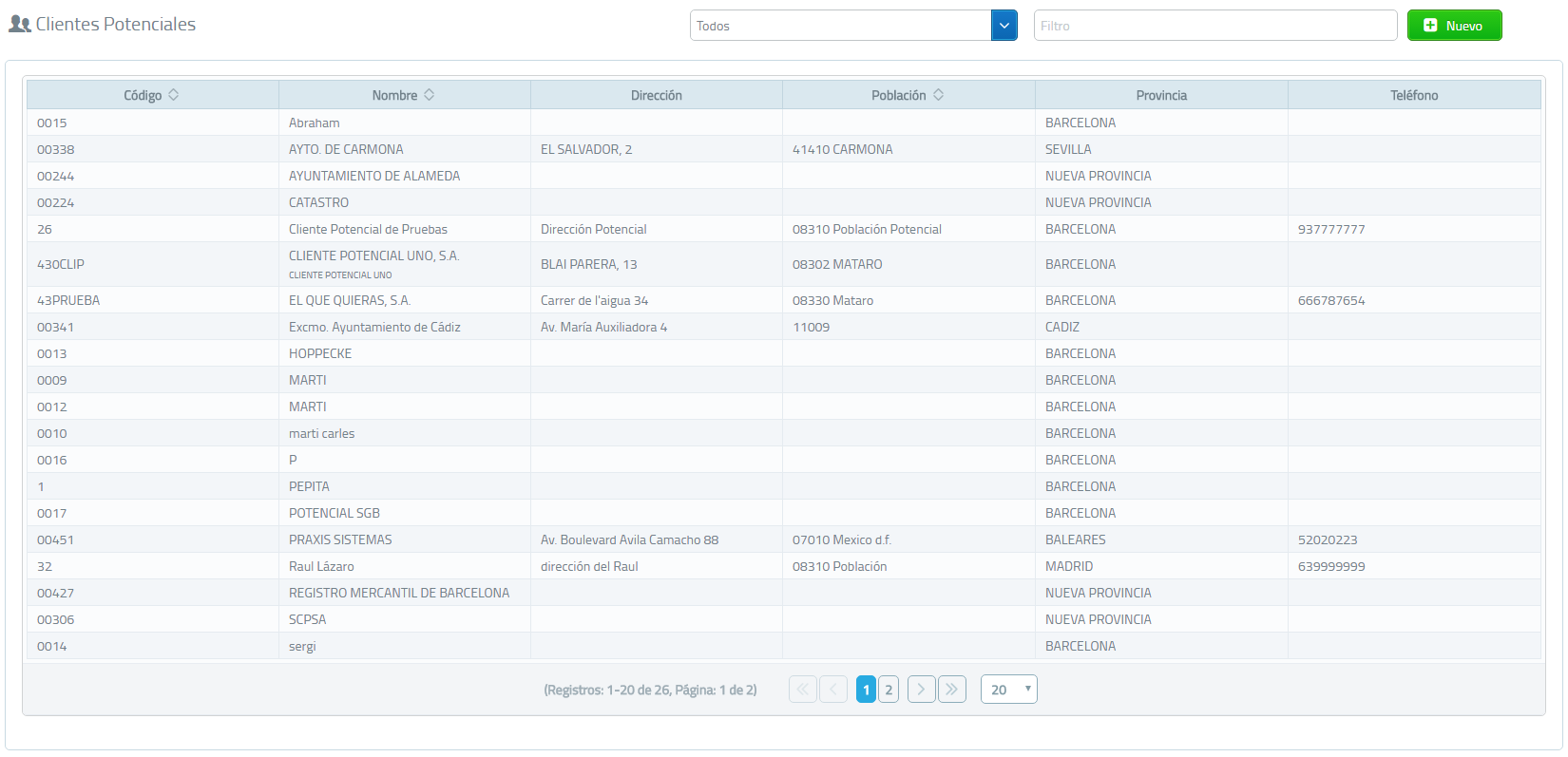Click address Carrer de l'aigua 34
The width and height of the screenshot is (1568, 757).
[595, 300]
